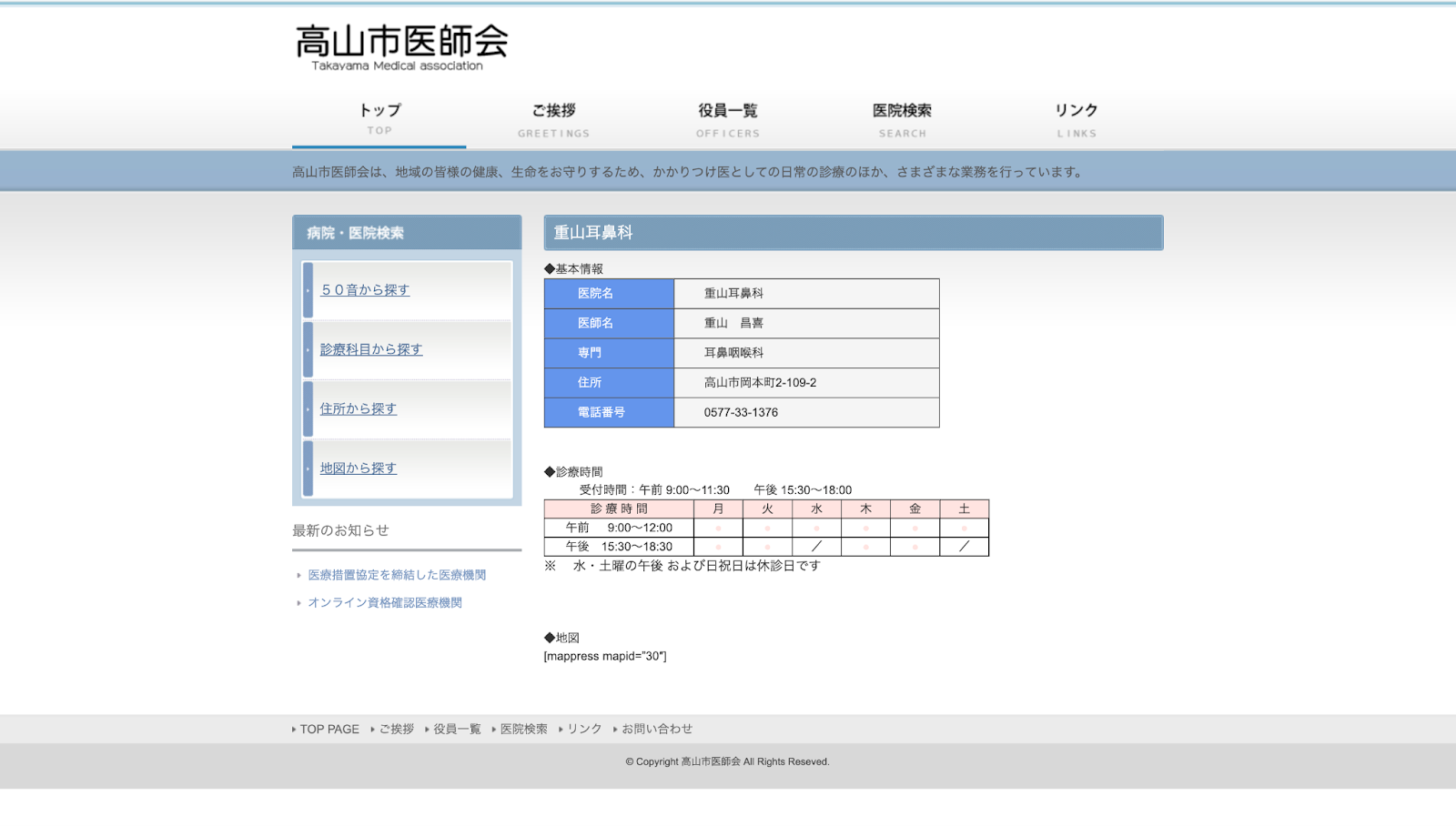The width and height of the screenshot is (1456, 826).
Task: Open the オンライン資格確認医療機関 announcement
Action: pos(384,601)
